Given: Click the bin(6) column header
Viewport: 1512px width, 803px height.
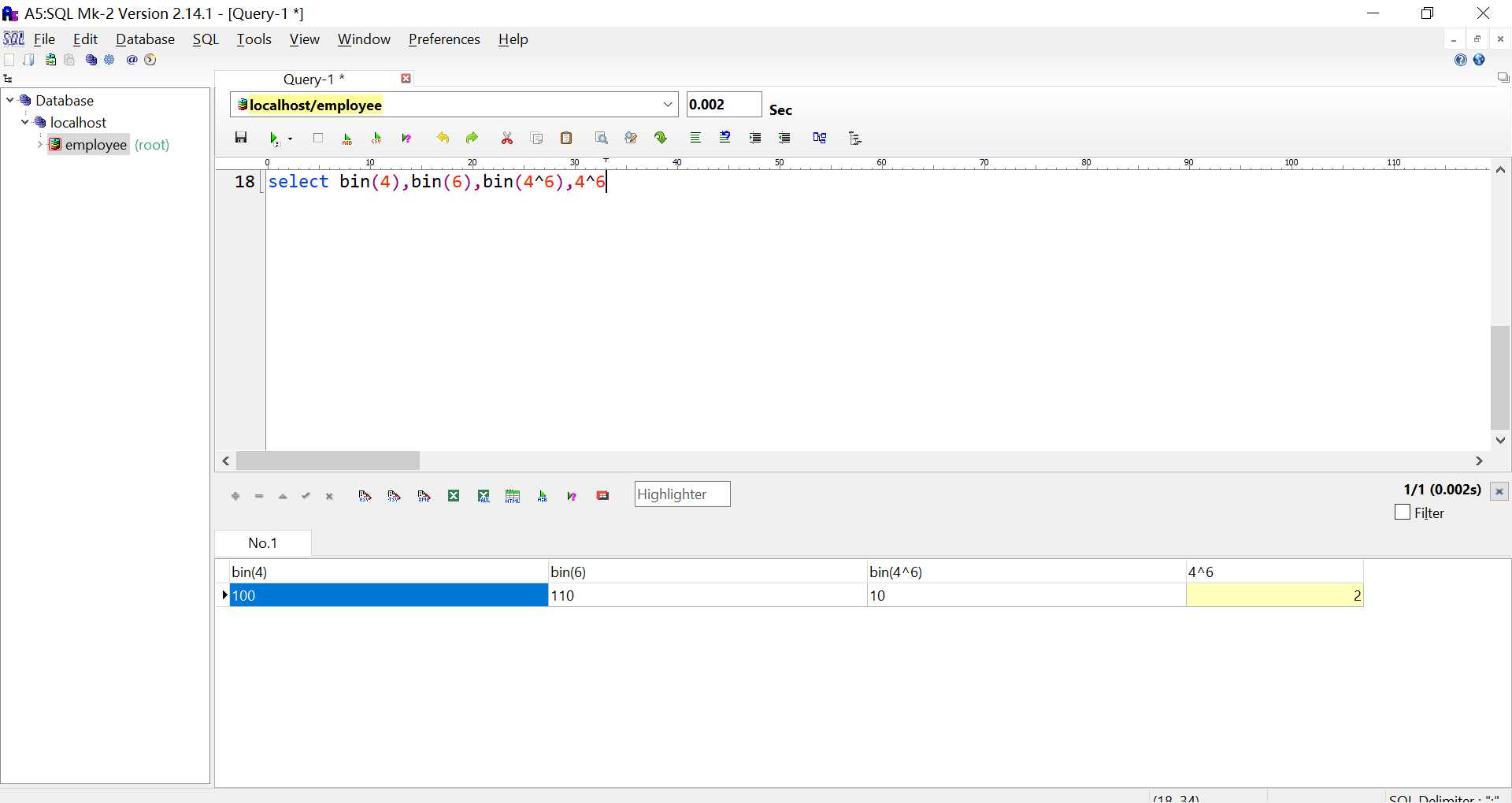Looking at the screenshot, I should click(x=707, y=572).
